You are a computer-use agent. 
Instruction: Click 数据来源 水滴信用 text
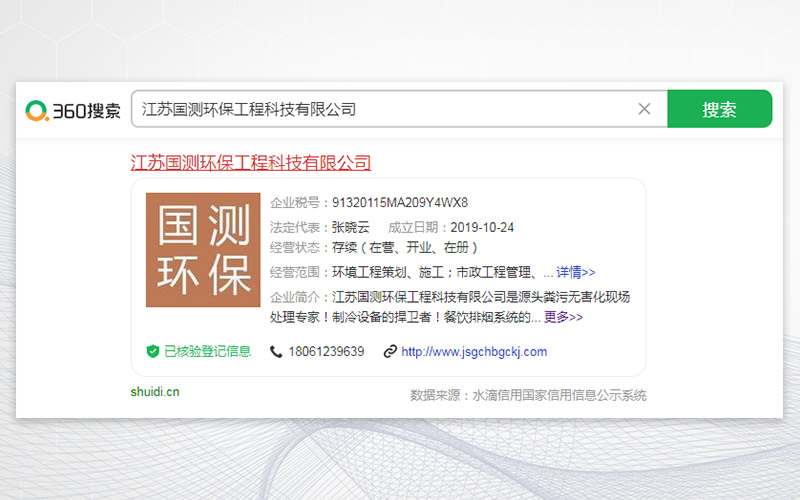point(528,395)
